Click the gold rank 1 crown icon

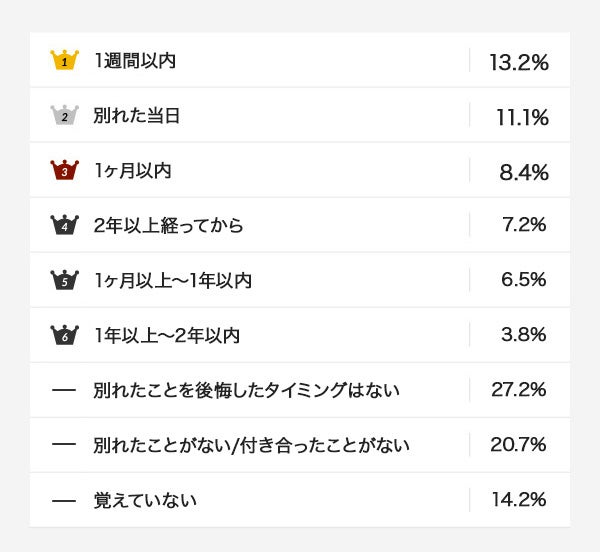pyautogui.click(x=64, y=60)
